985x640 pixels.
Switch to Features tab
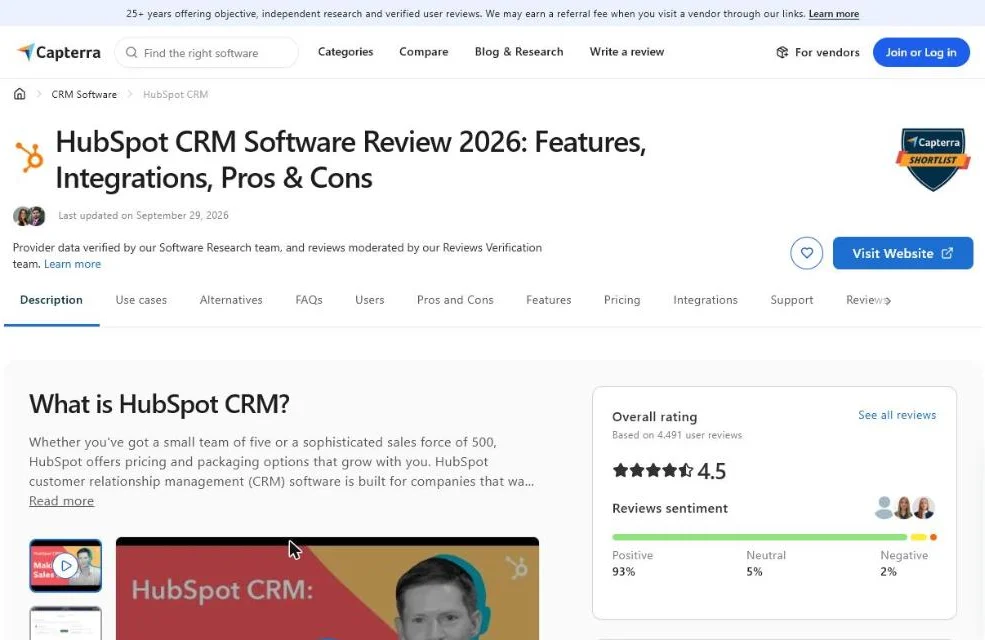[548, 300]
